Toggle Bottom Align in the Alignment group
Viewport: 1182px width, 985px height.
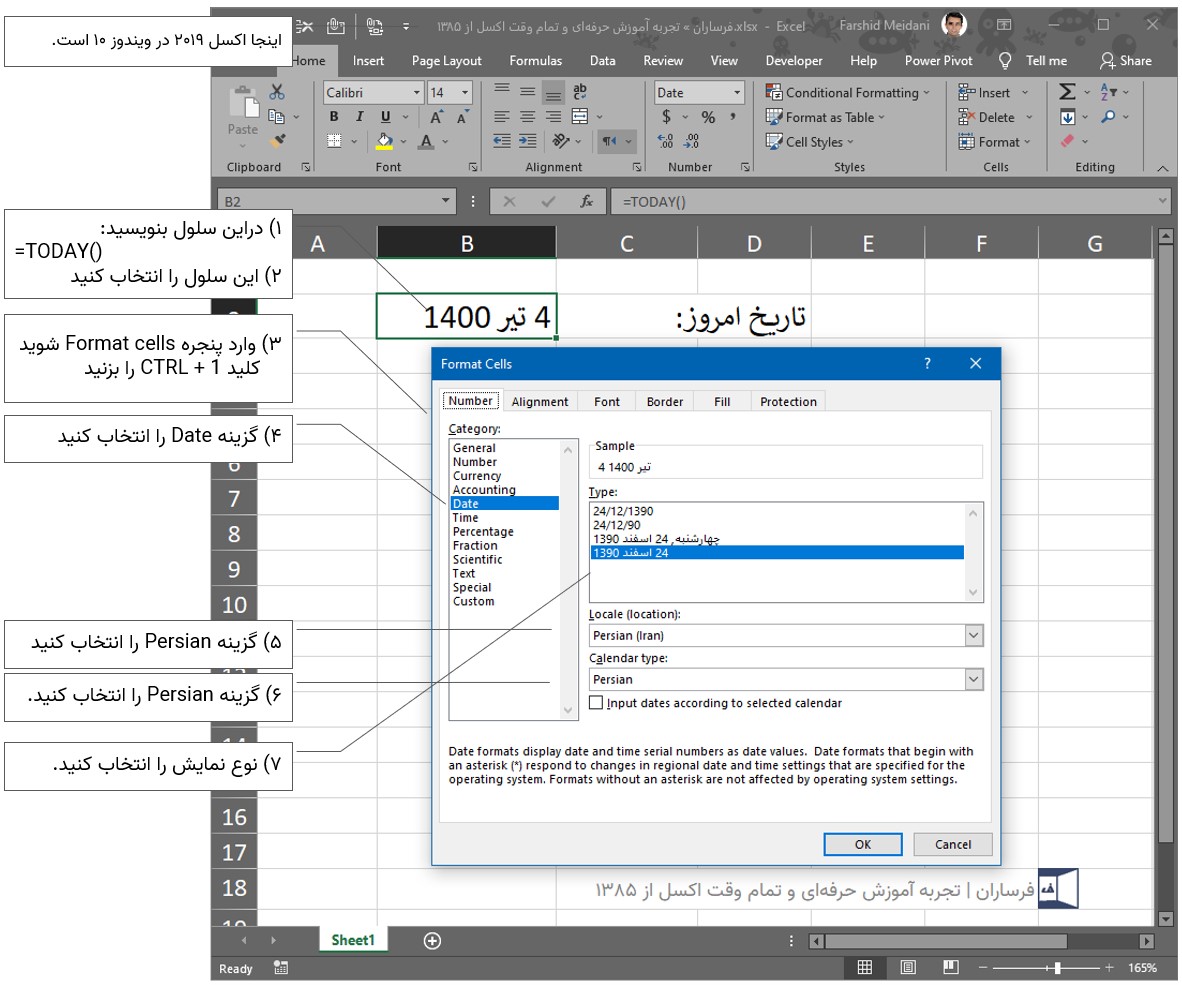[x=553, y=93]
